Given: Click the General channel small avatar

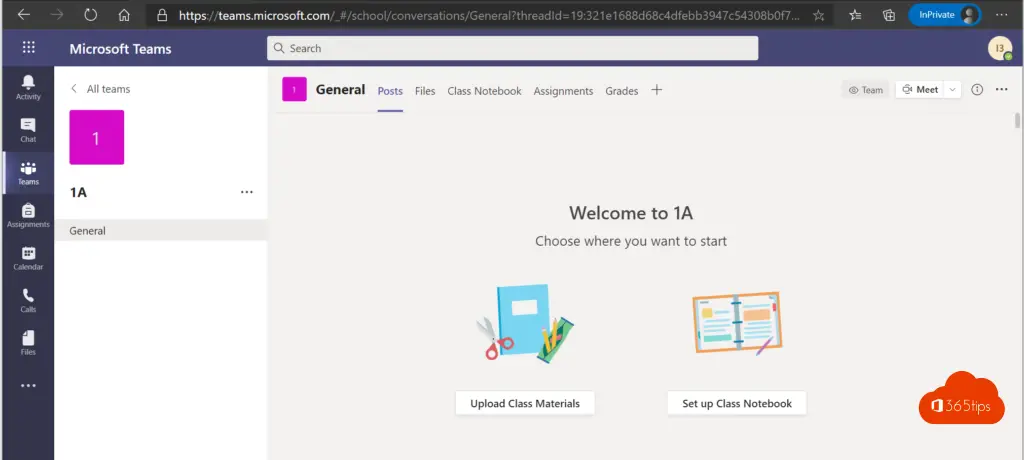Looking at the screenshot, I should tap(295, 90).
